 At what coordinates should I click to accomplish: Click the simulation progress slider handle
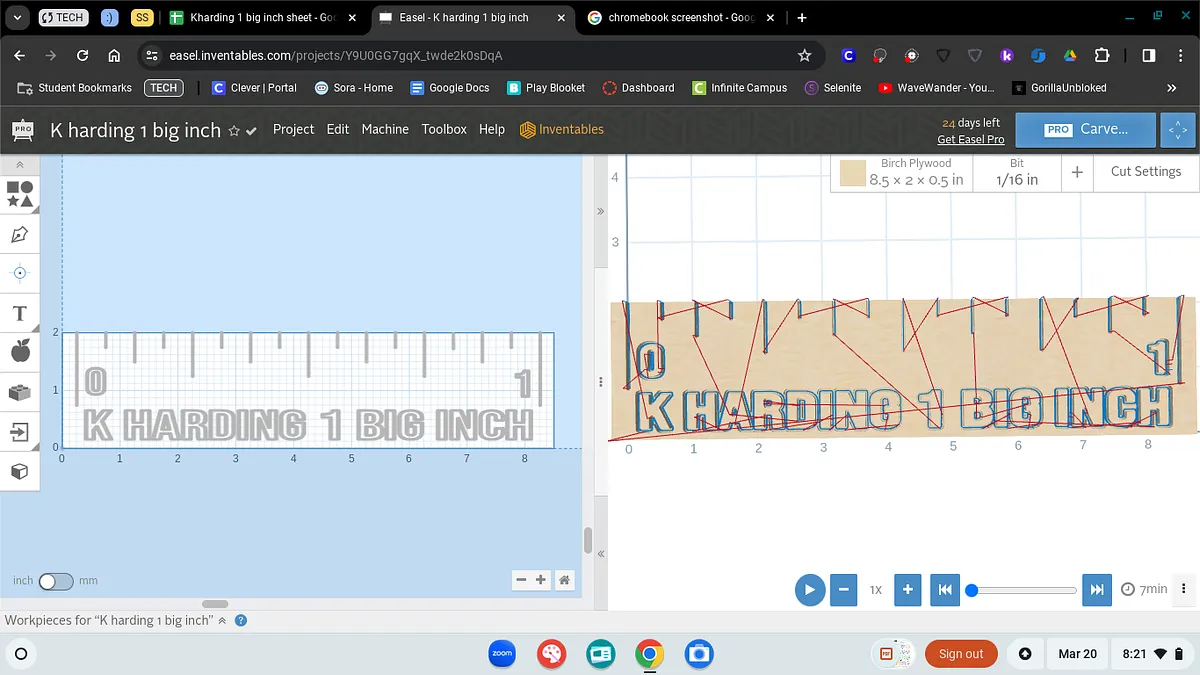pyautogui.click(x=971, y=590)
